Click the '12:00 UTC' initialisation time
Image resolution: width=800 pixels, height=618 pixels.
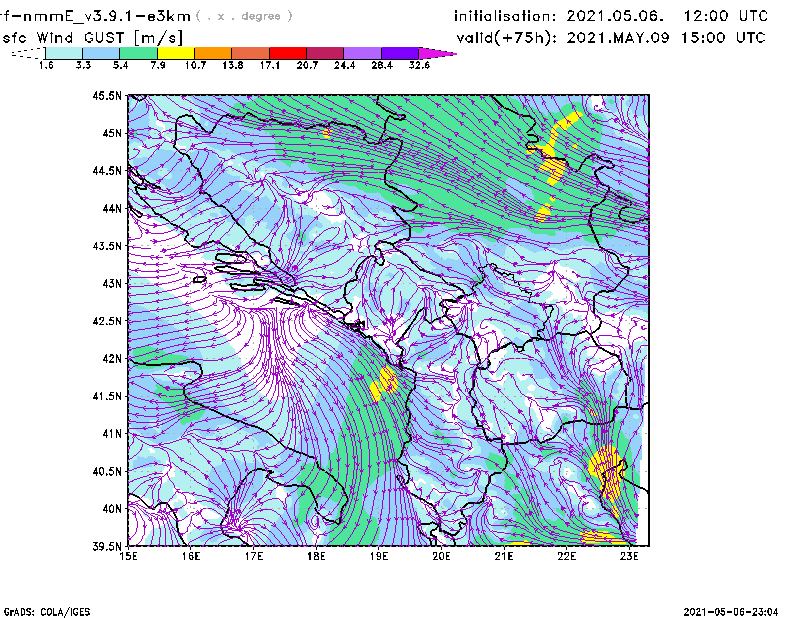(x=726, y=16)
